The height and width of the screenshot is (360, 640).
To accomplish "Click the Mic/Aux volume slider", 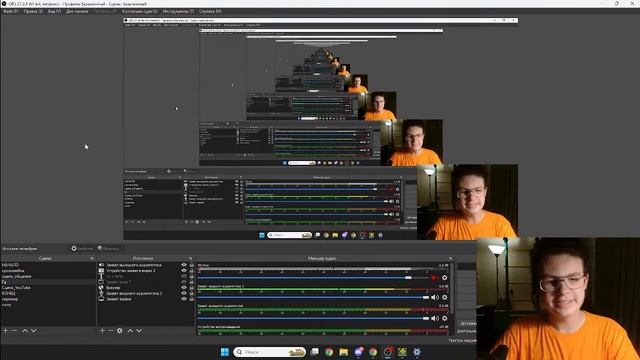I will point(313,278).
